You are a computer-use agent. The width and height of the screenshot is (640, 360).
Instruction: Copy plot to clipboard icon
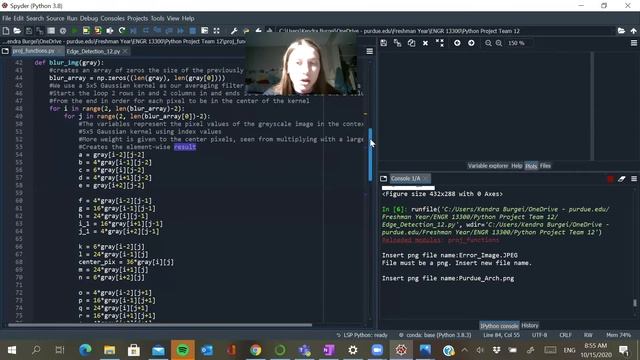tap(411, 43)
